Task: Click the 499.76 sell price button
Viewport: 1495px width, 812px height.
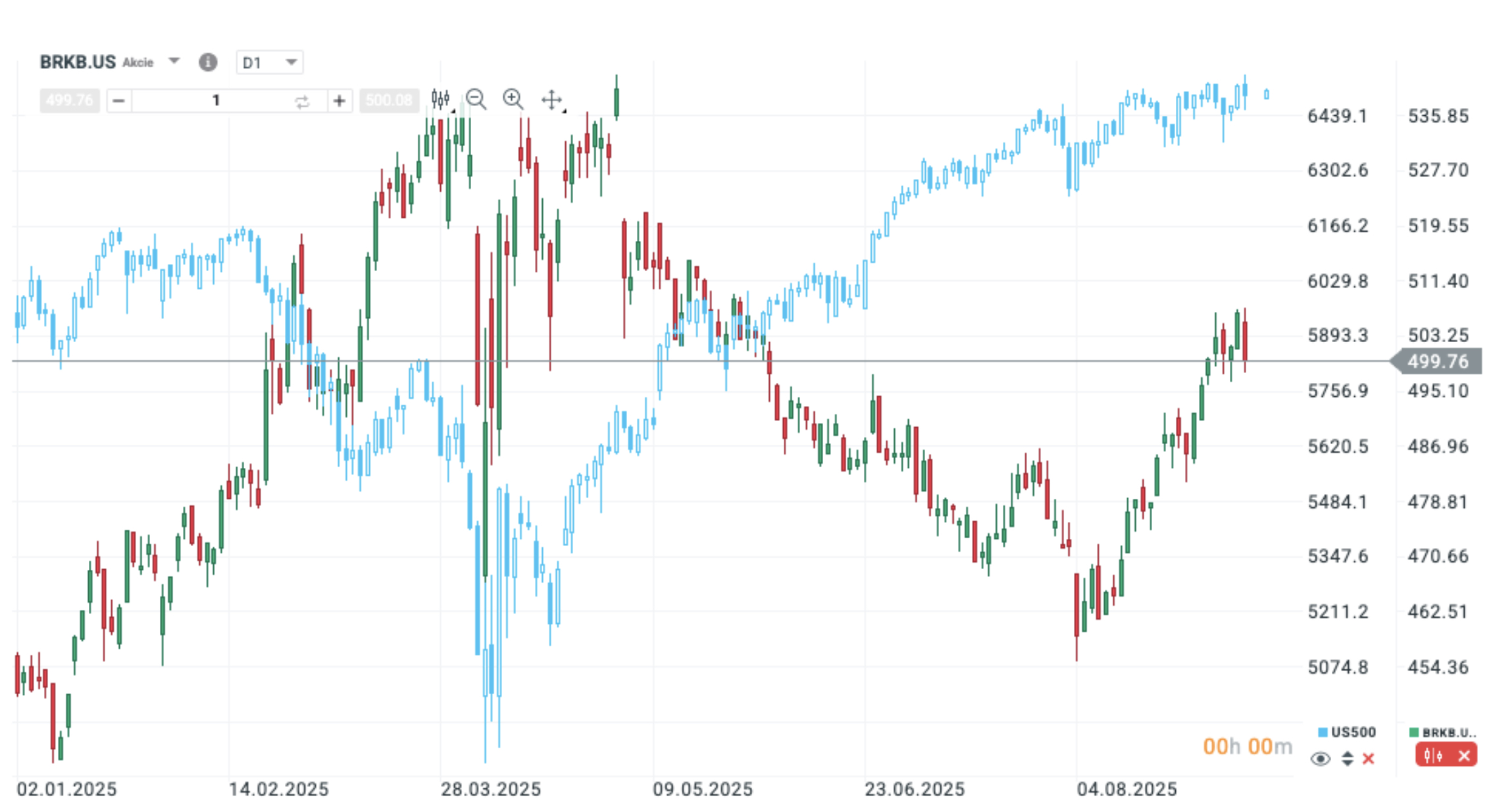Action: coord(70,101)
